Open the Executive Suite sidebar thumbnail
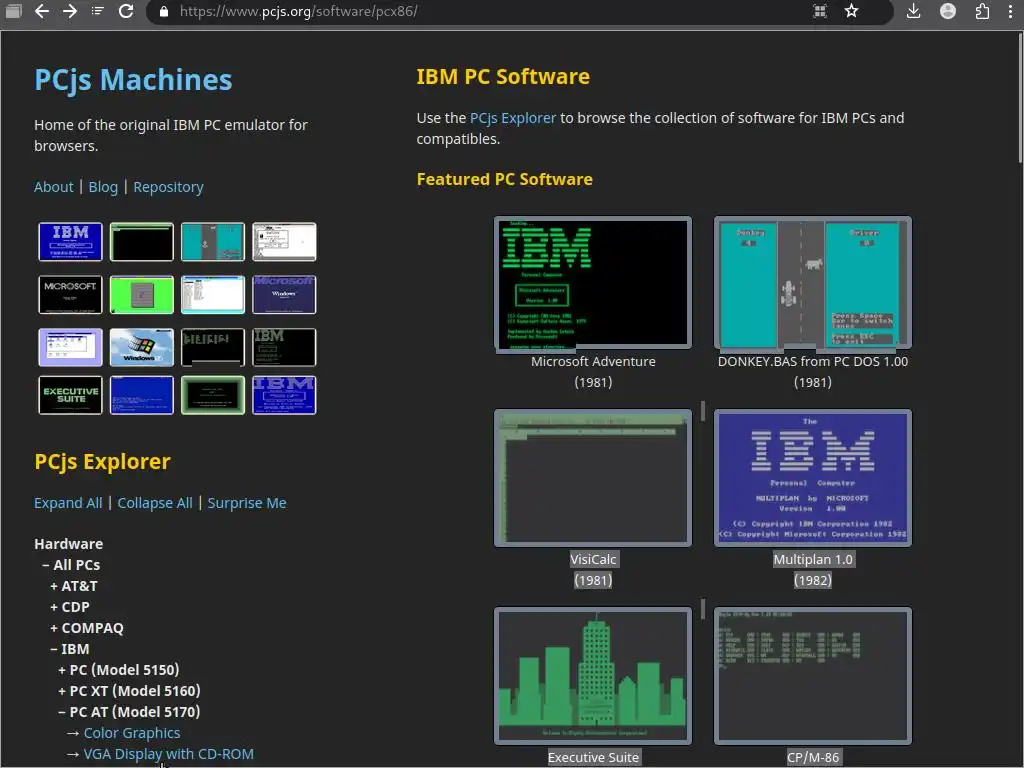The image size is (1024, 768). click(x=71, y=395)
